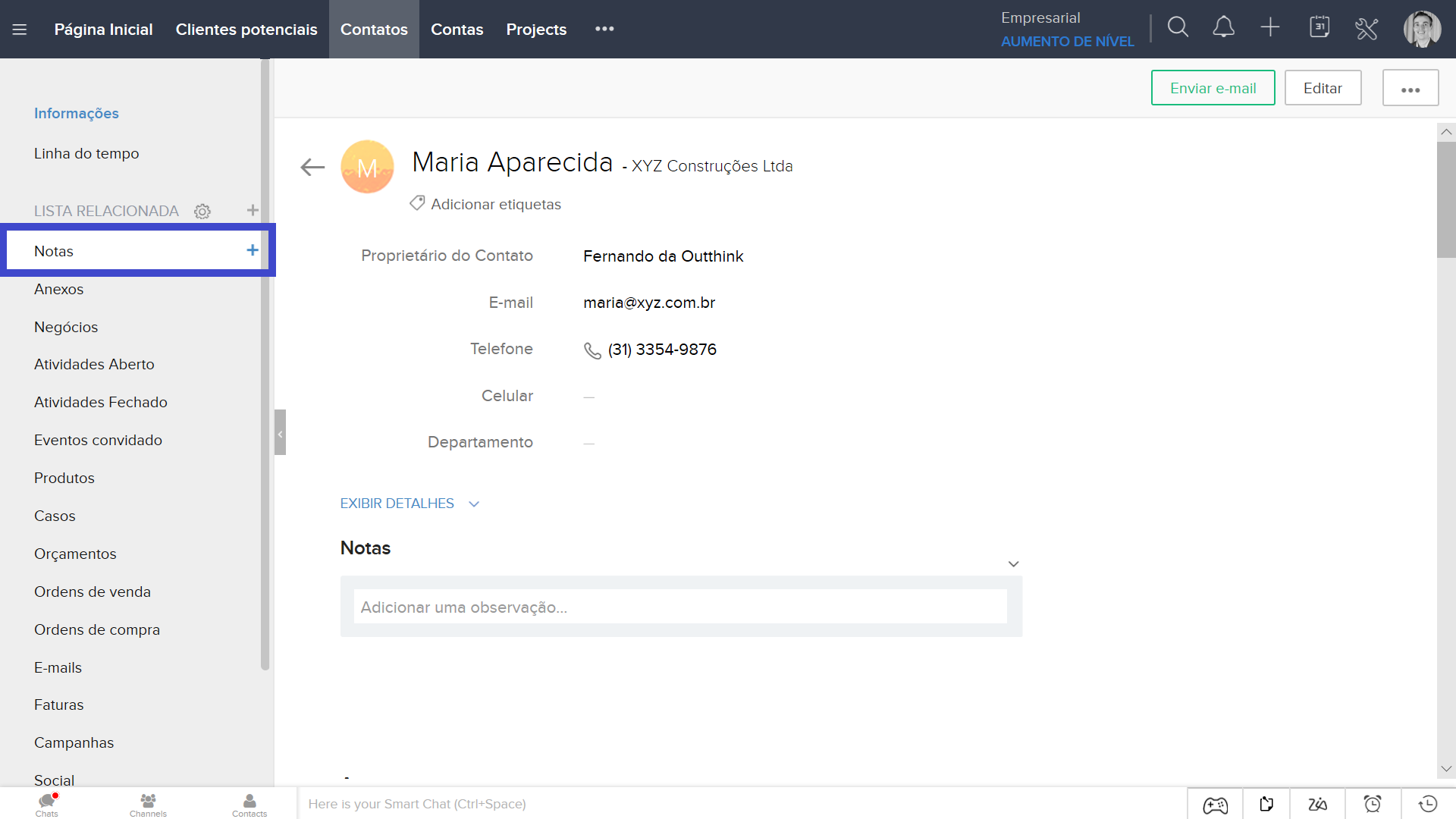This screenshot has height=819, width=1456.
Task: Open the reminders alarm clock icon
Action: pyautogui.click(x=1372, y=804)
